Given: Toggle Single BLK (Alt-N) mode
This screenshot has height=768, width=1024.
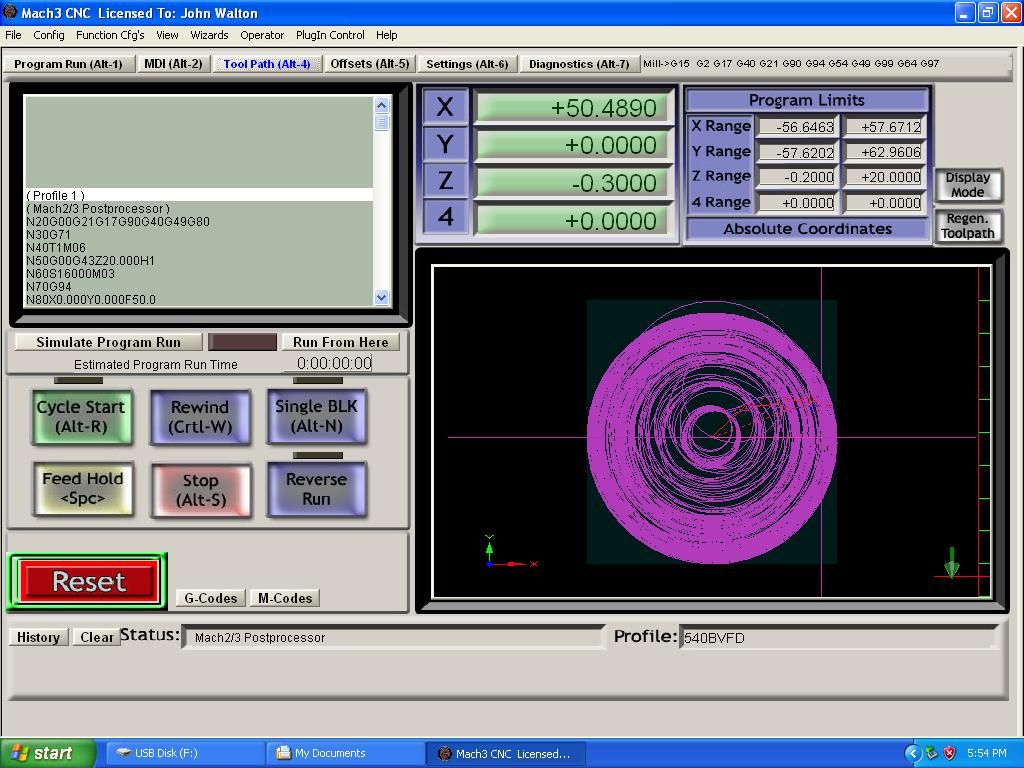Looking at the screenshot, I should click(x=317, y=416).
